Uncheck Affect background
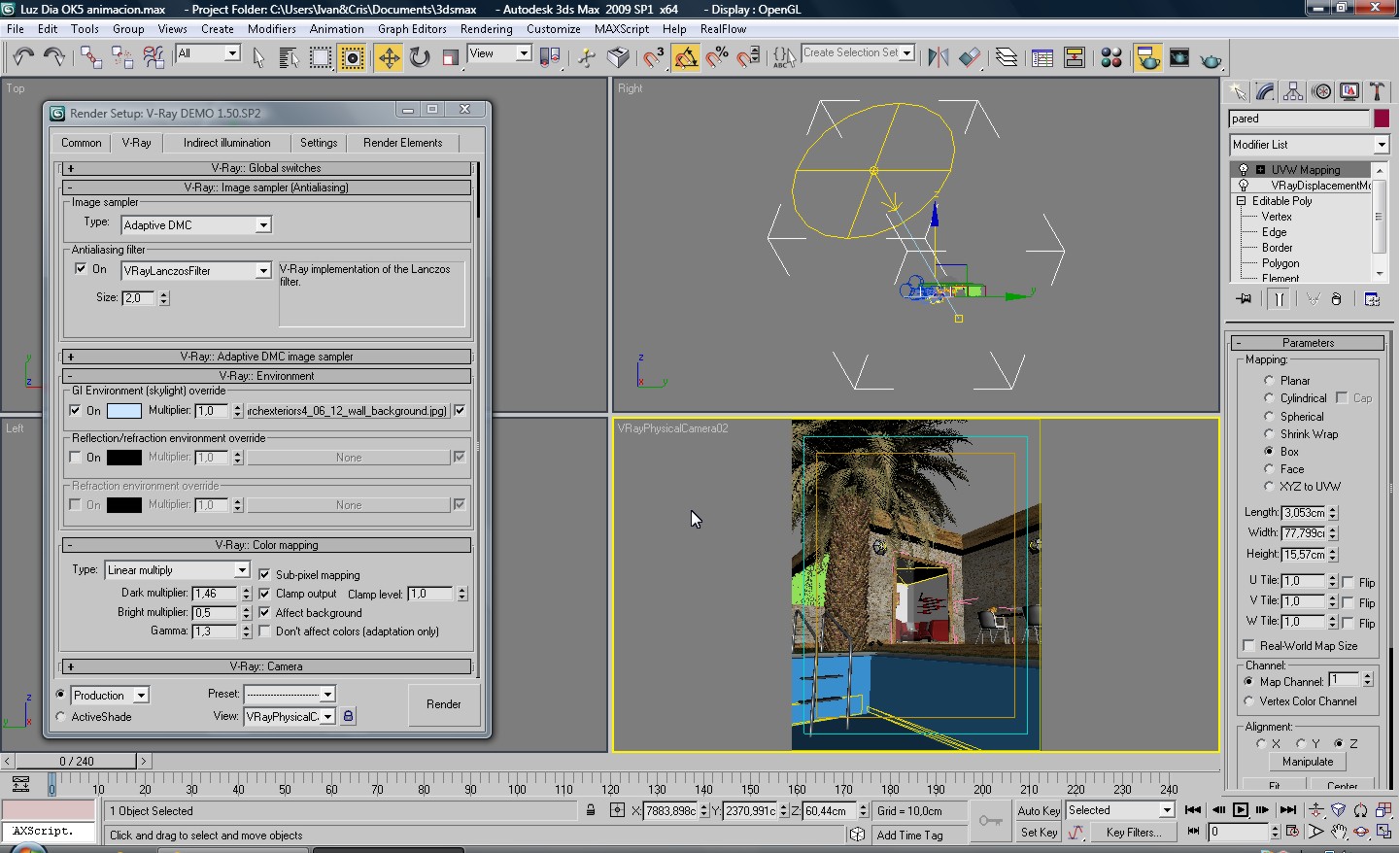This screenshot has width=1400, height=853. pos(264,613)
